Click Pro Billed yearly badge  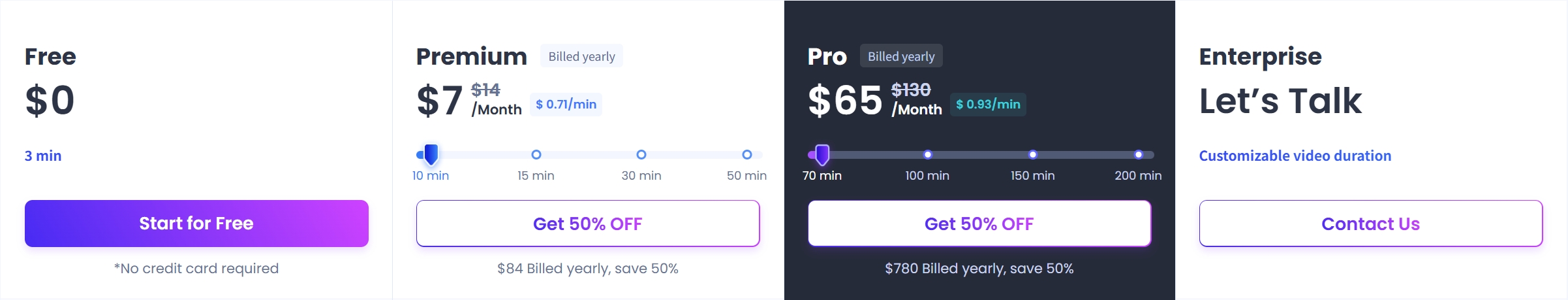pos(901,56)
